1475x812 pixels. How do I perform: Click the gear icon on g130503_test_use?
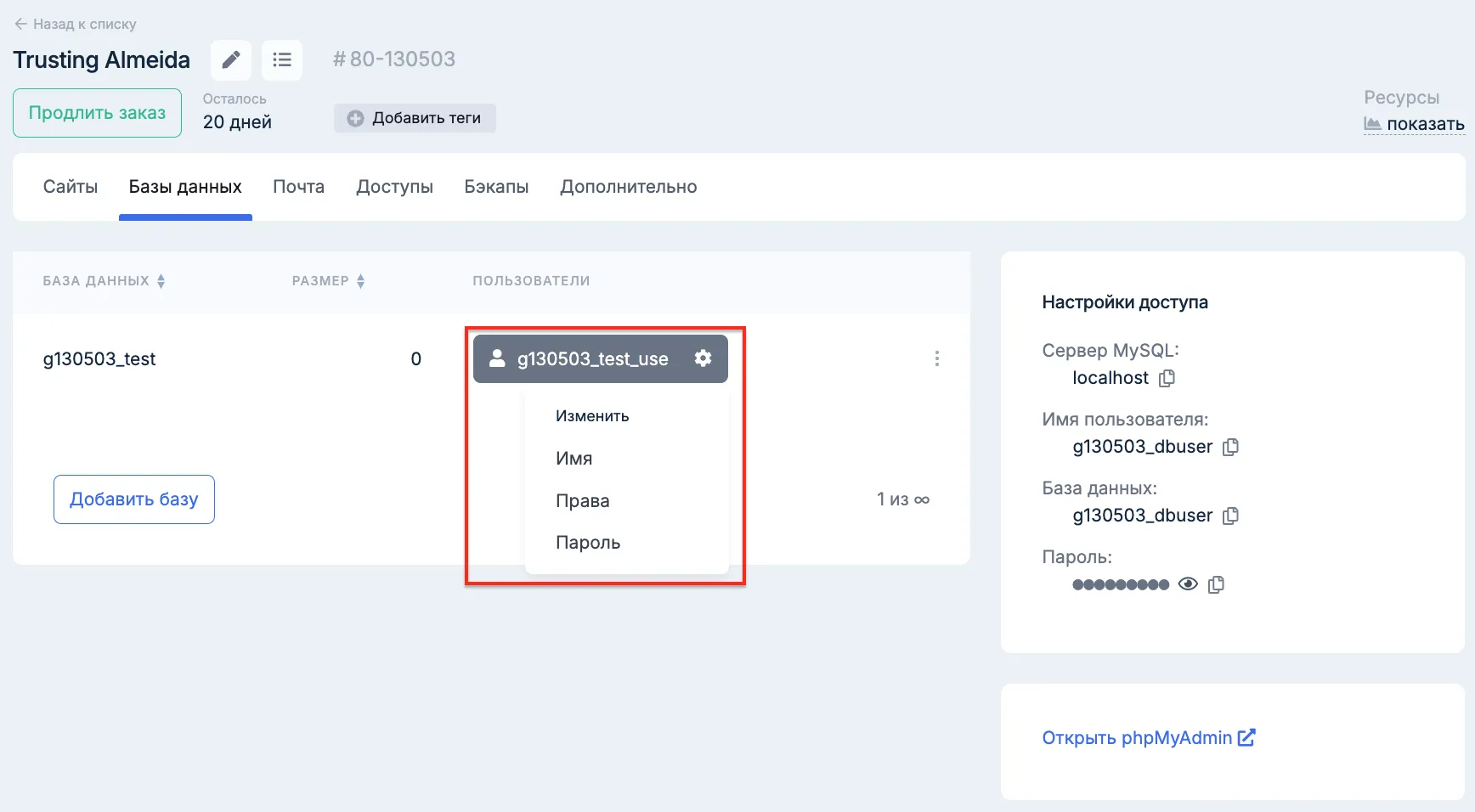(703, 358)
